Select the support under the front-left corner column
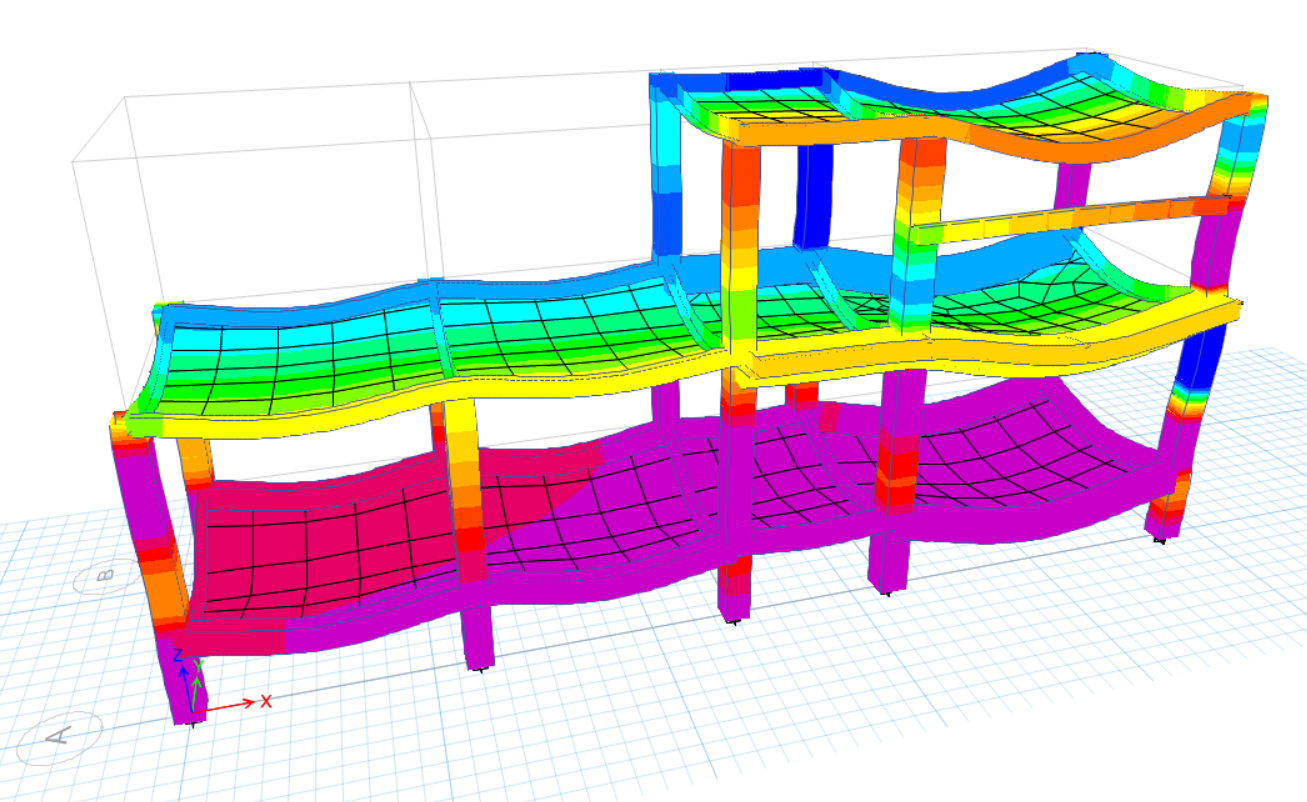Viewport: 1307px width, 802px height. pos(192,722)
